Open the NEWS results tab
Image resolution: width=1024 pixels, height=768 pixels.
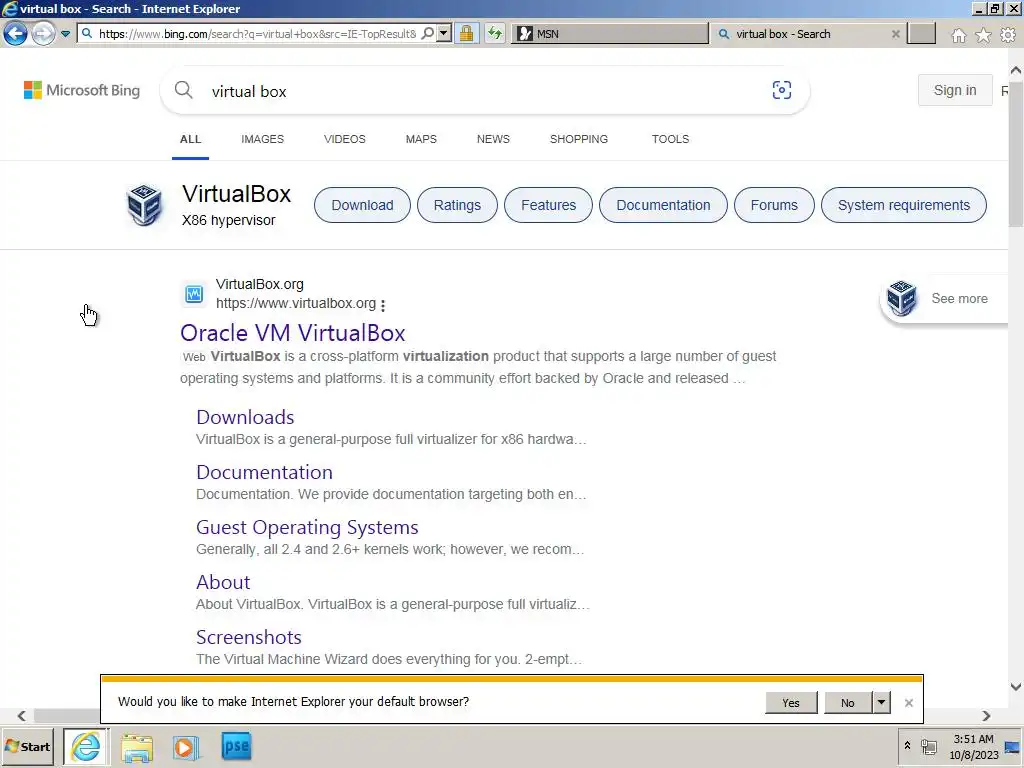(x=493, y=139)
